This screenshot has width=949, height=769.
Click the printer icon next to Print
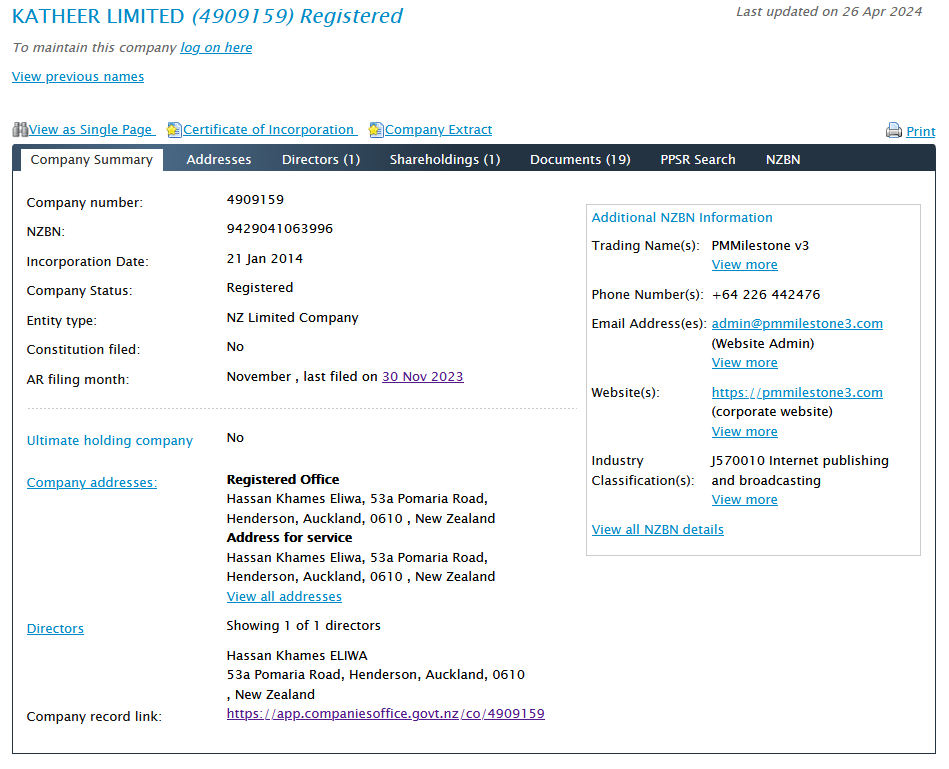click(893, 131)
